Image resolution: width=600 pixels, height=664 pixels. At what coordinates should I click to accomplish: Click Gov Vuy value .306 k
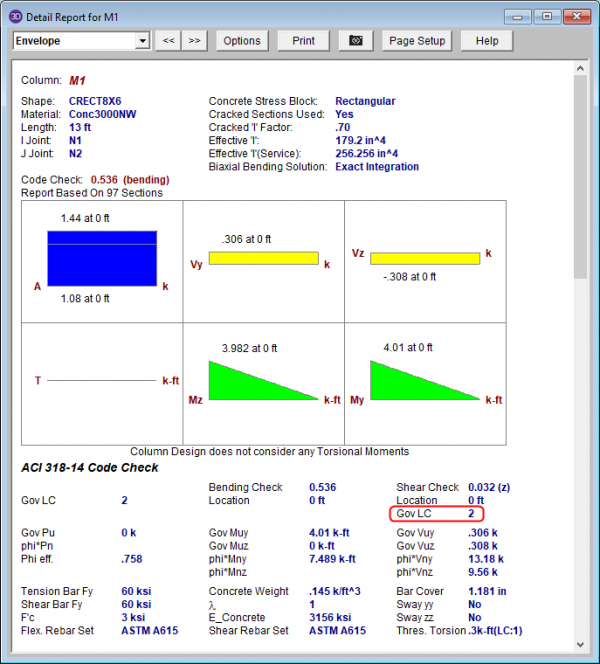(483, 533)
